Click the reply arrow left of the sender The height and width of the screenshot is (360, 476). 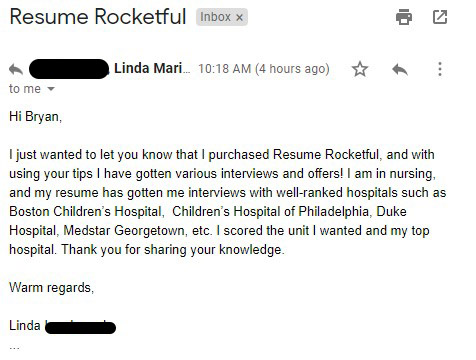(16, 69)
